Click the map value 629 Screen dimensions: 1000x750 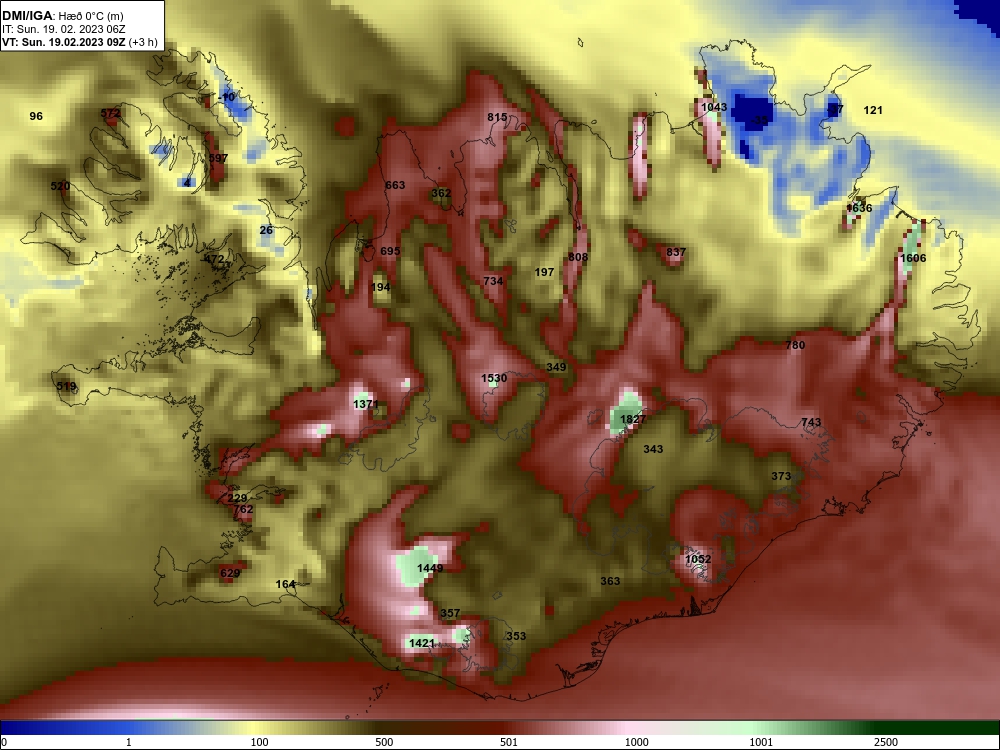click(230, 573)
